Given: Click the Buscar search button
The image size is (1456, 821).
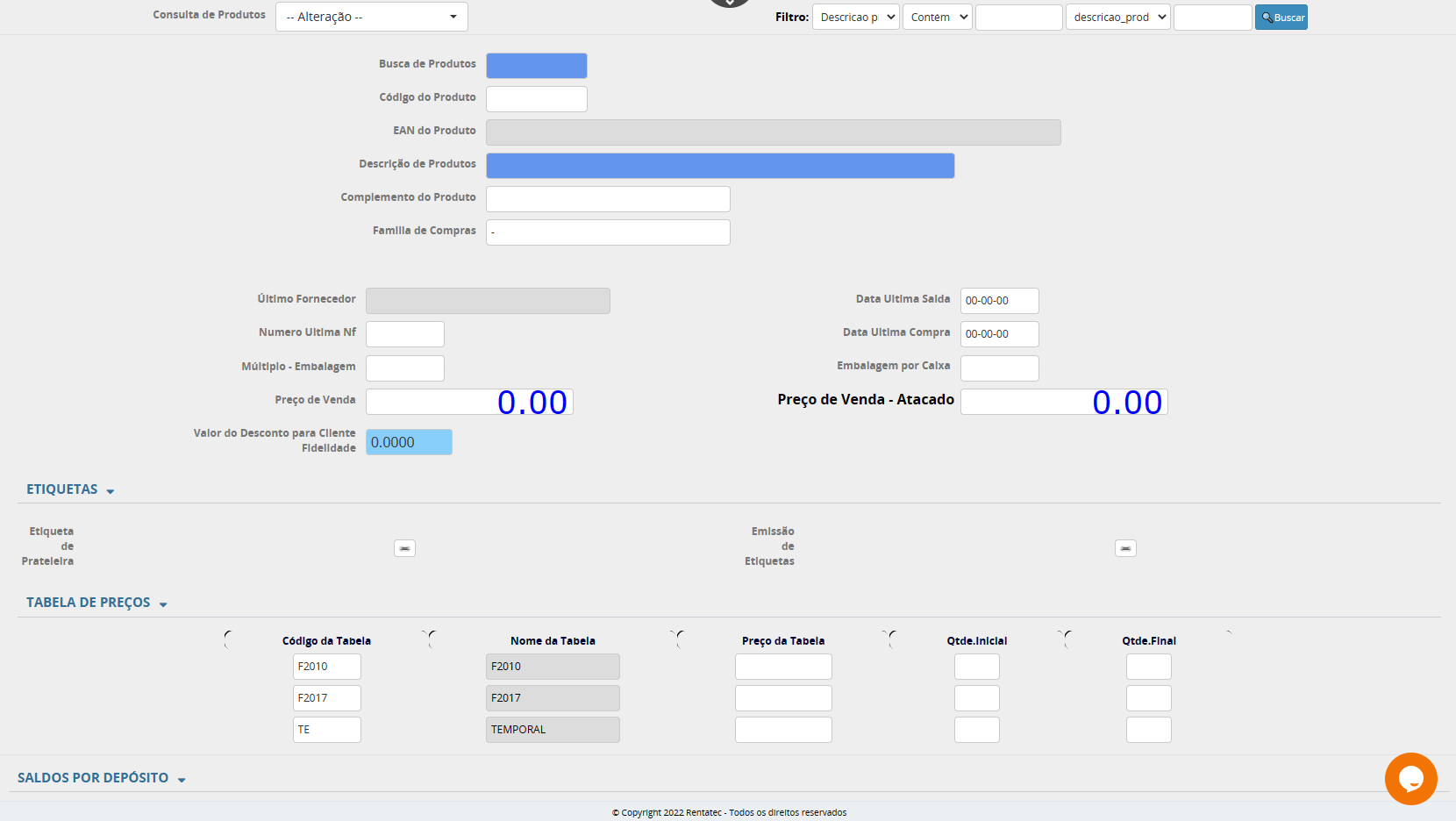Looking at the screenshot, I should click(1281, 18).
